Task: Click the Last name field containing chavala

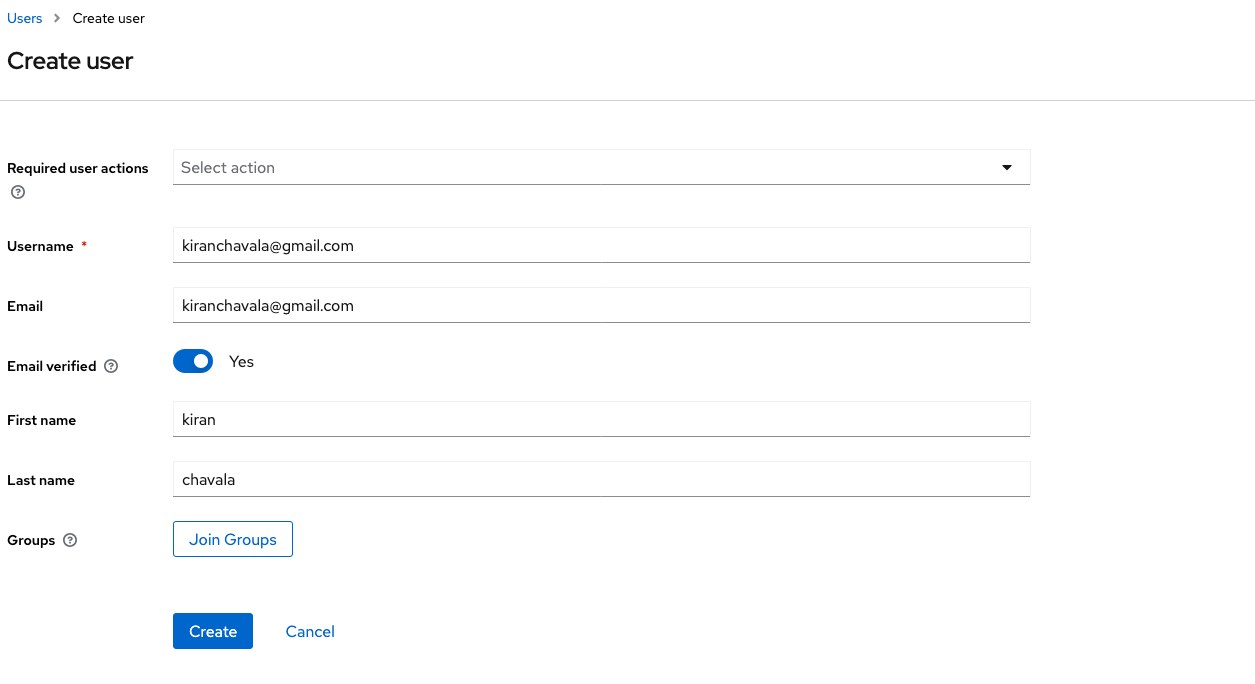Action: [601, 480]
